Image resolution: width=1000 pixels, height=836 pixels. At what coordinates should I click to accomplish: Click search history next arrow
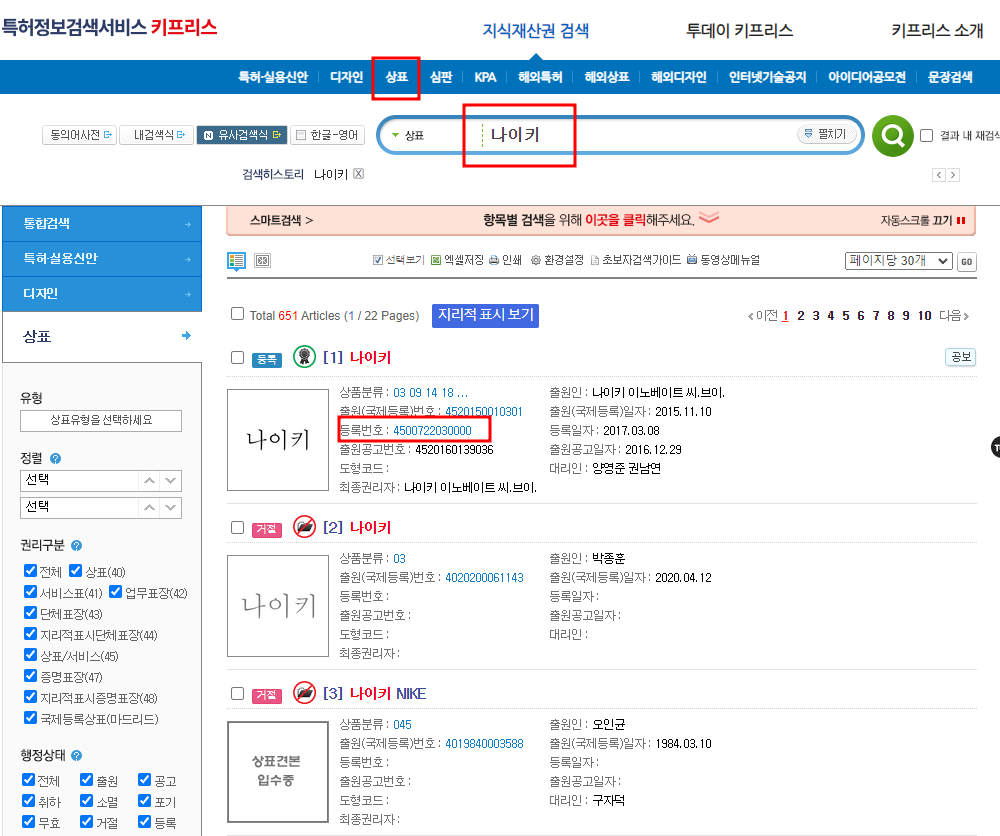(953, 175)
